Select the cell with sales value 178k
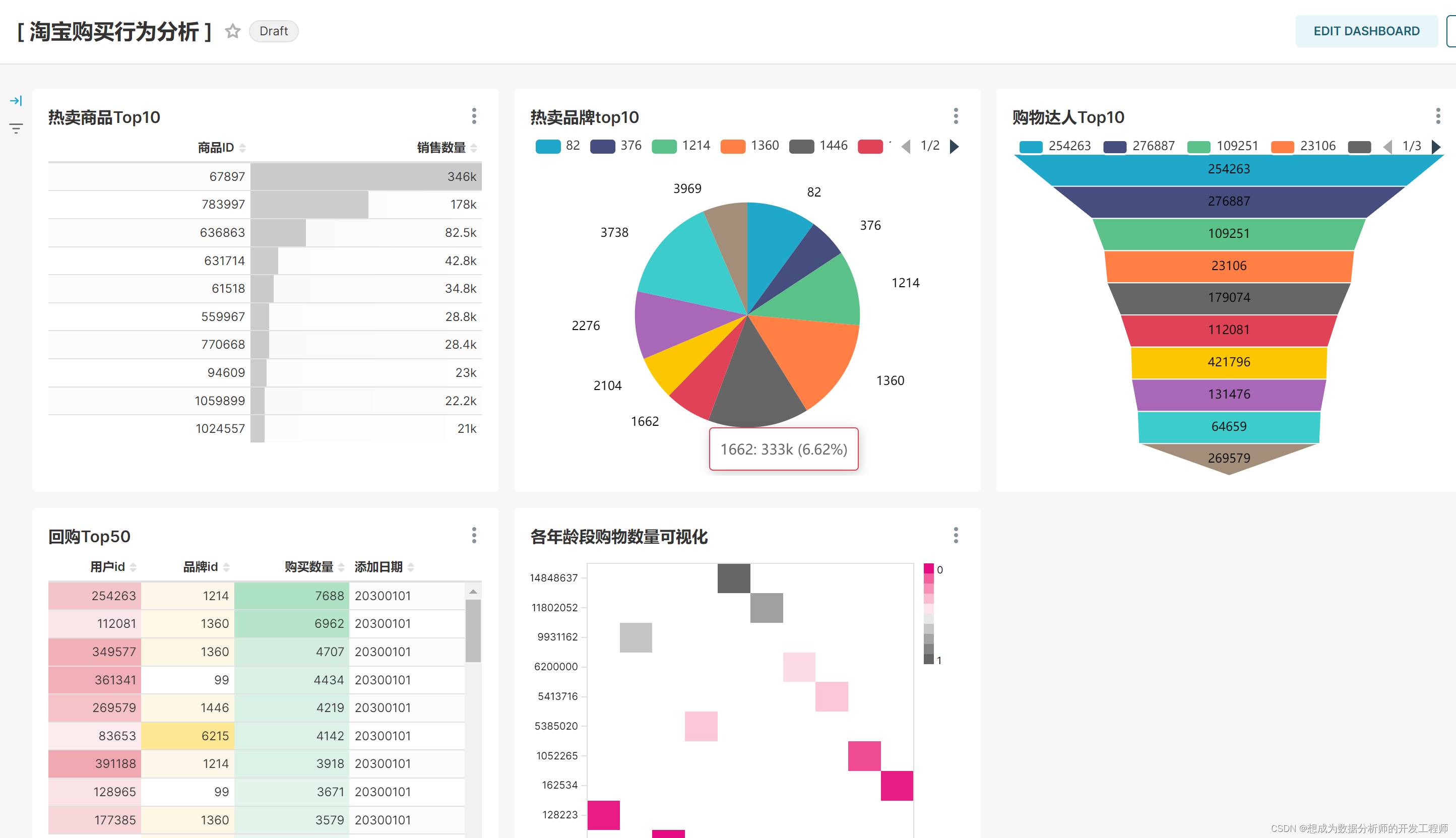 (x=366, y=204)
